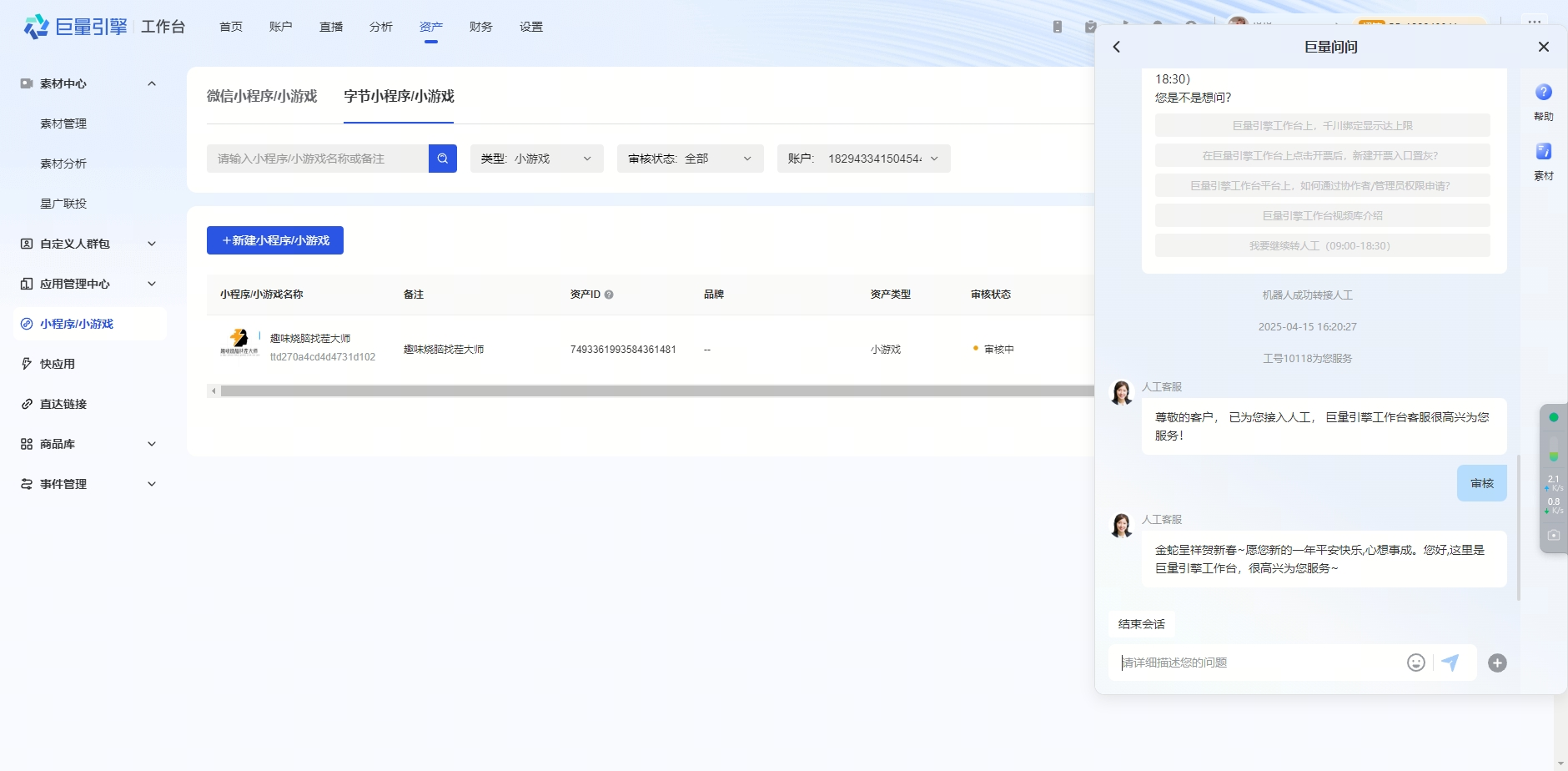This screenshot has height=771, width=1568.
Task: Expand the 应用管理中心 section
Action: 152,284
